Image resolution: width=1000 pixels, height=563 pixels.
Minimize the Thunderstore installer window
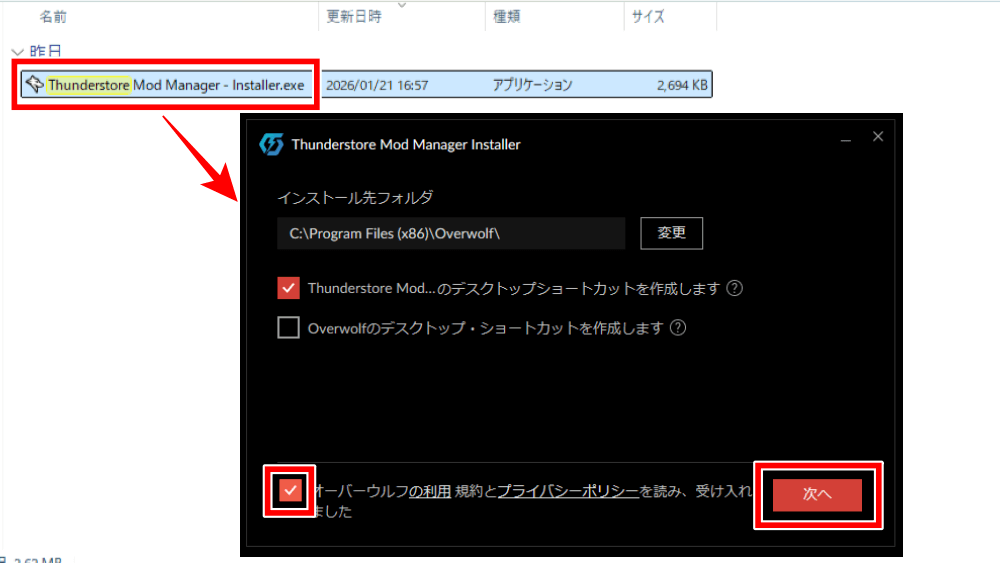click(846, 137)
